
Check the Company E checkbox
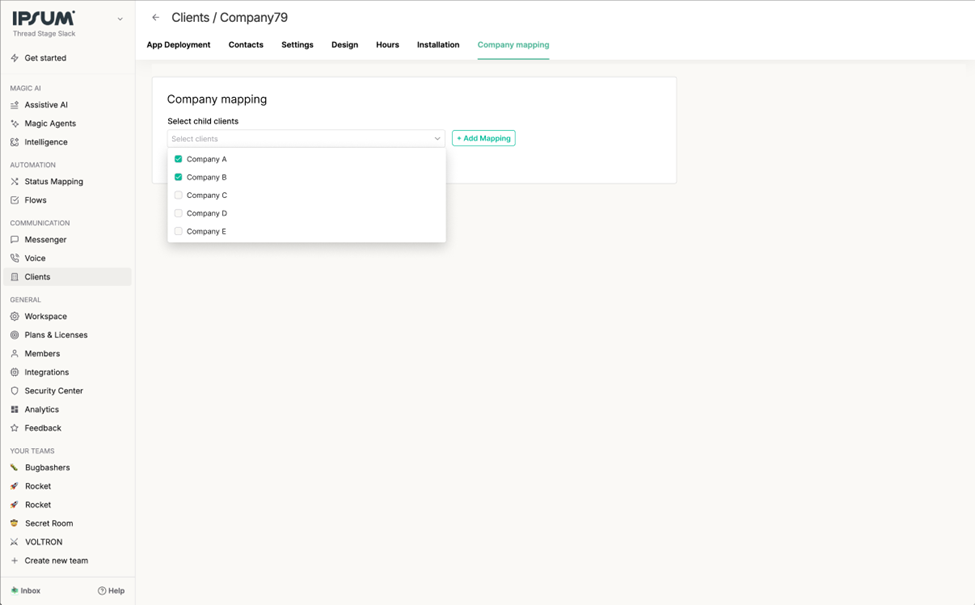(178, 231)
